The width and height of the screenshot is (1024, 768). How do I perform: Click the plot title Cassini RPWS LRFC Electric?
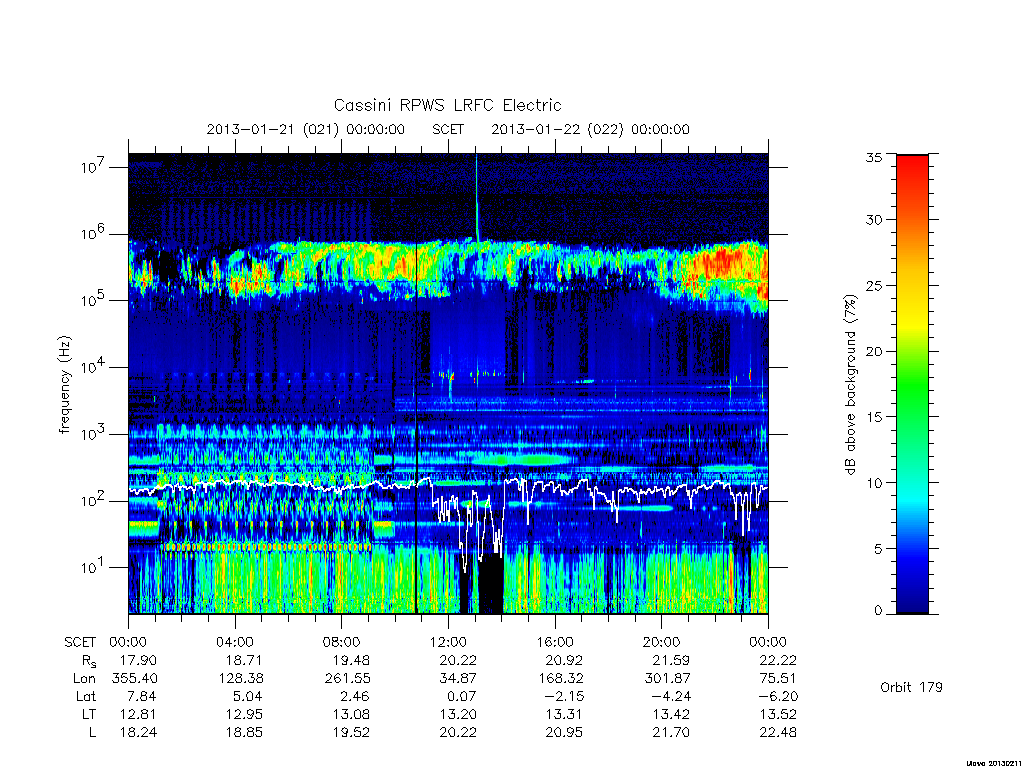click(x=447, y=105)
